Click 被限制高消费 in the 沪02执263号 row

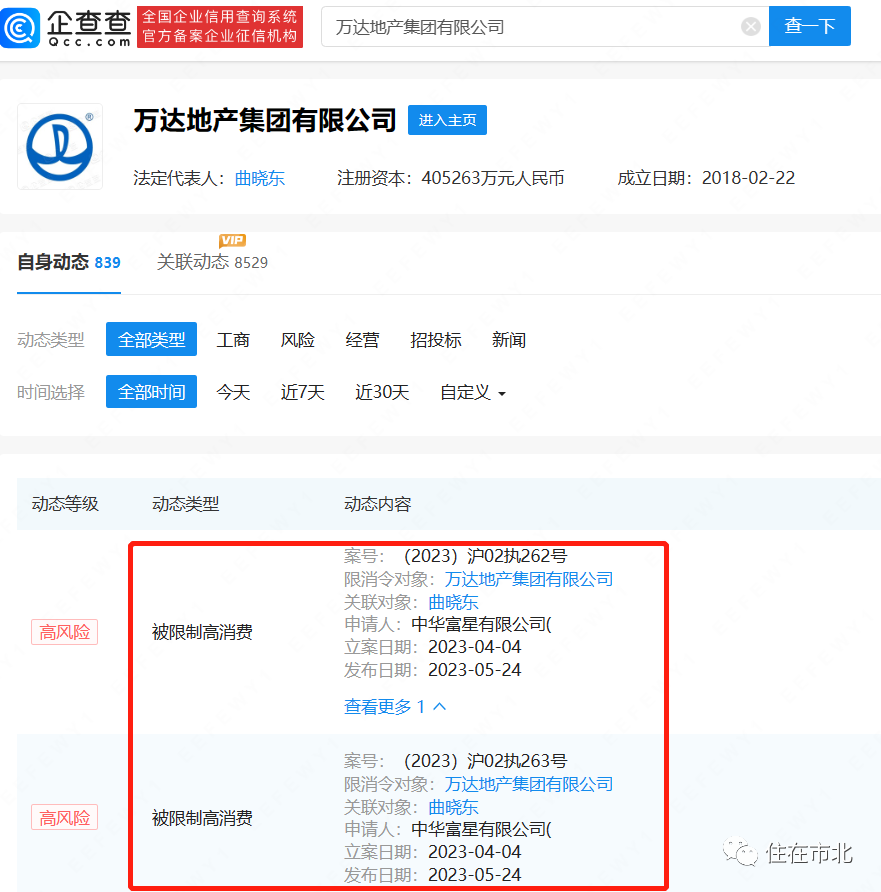click(202, 818)
